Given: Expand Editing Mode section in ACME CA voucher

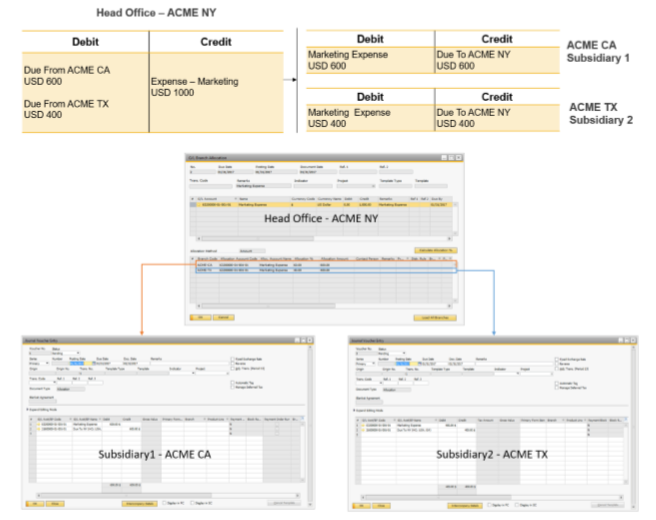Looking at the screenshot, I should (x=25, y=410).
